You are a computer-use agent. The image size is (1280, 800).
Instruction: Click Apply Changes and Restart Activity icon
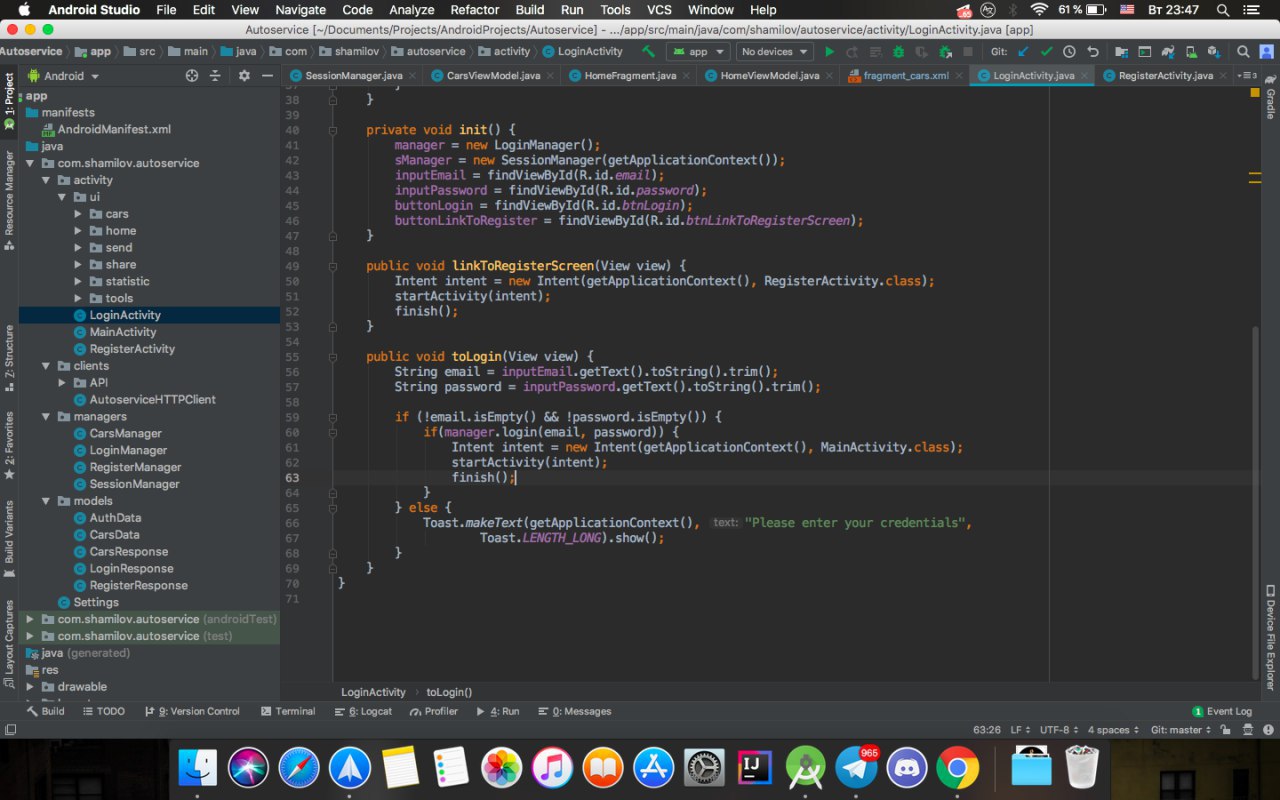[852, 51]
